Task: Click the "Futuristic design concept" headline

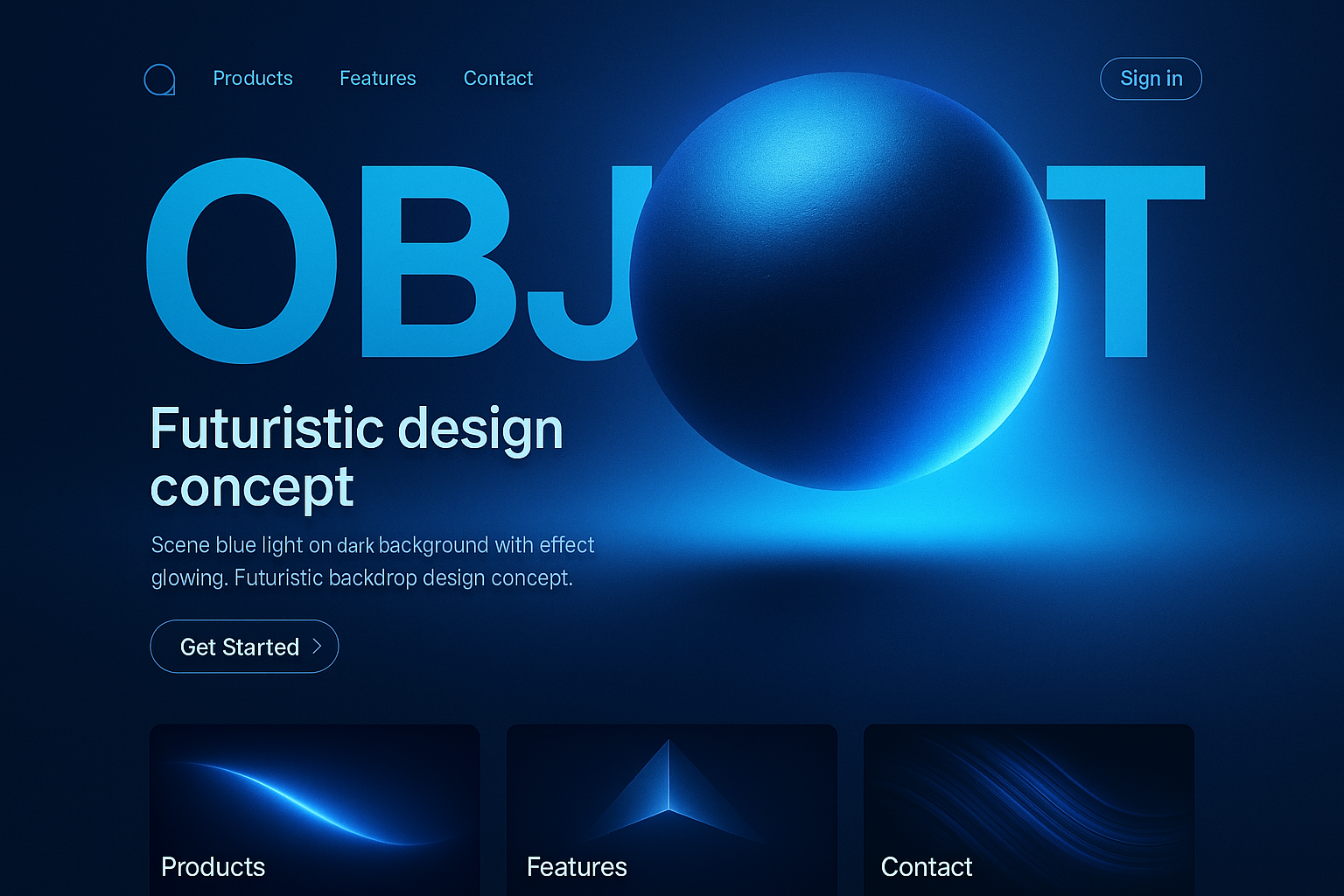Action: pyautogui.click(x=356, y=457)
